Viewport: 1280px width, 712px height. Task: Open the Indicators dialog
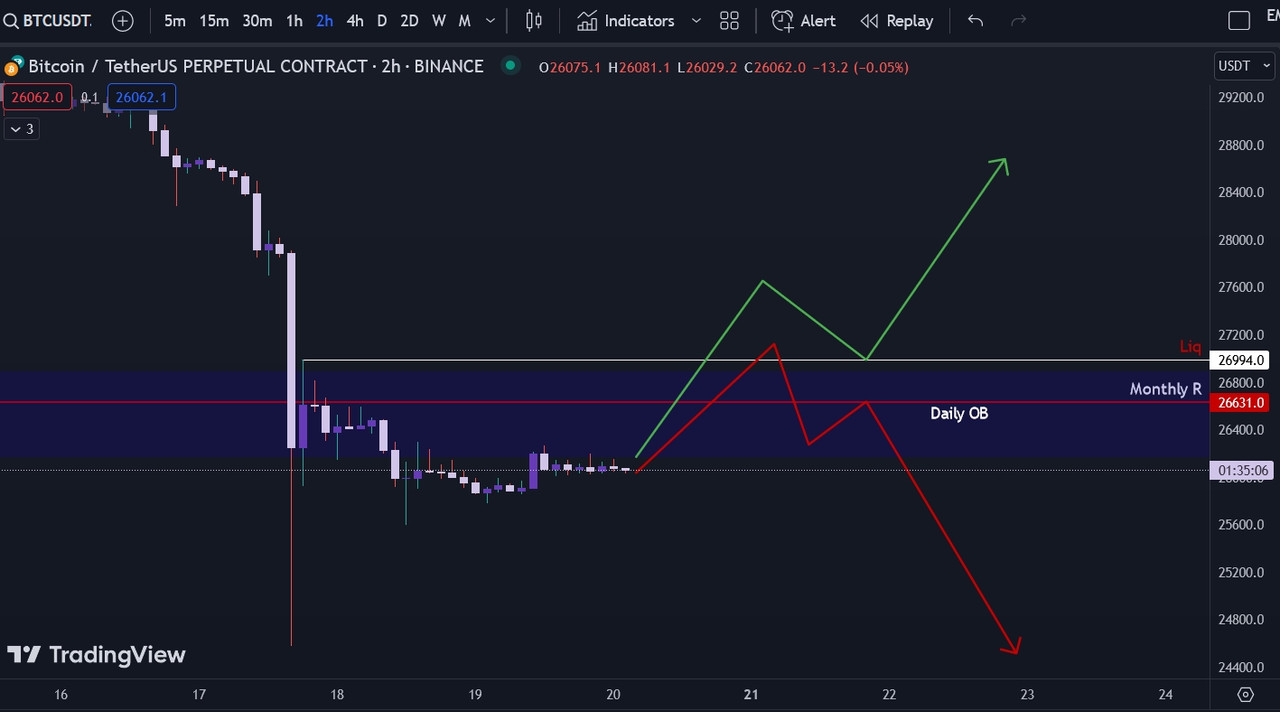pos(626,20)
